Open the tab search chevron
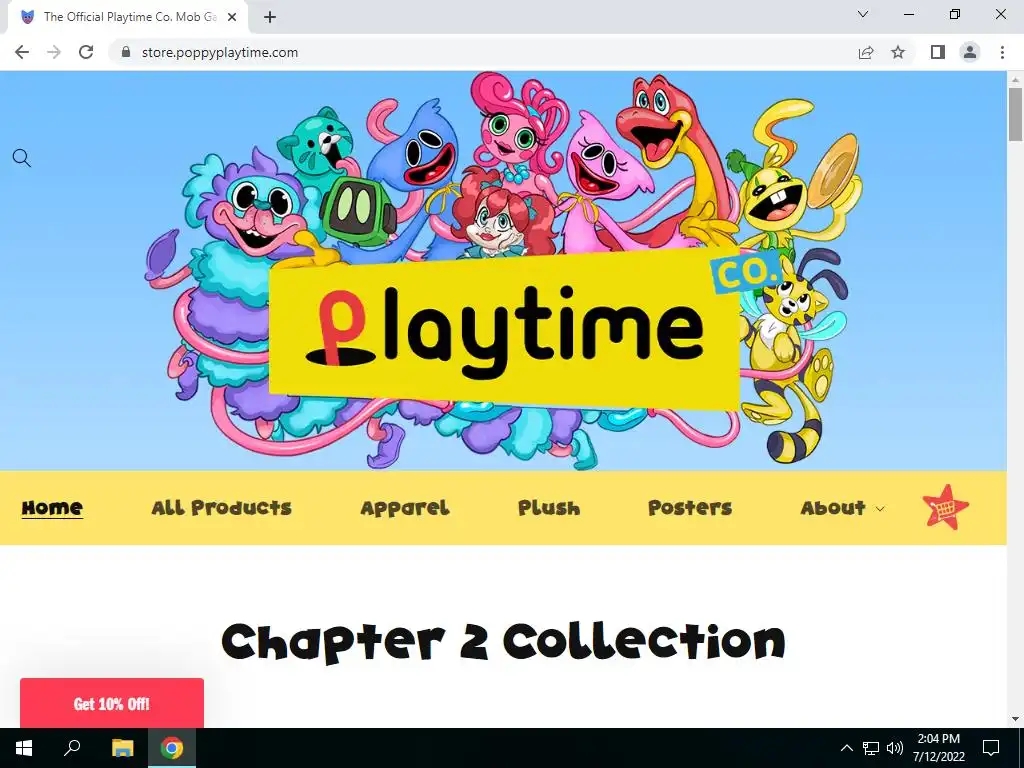This screenshot has width=1024, height=768. 863,14
